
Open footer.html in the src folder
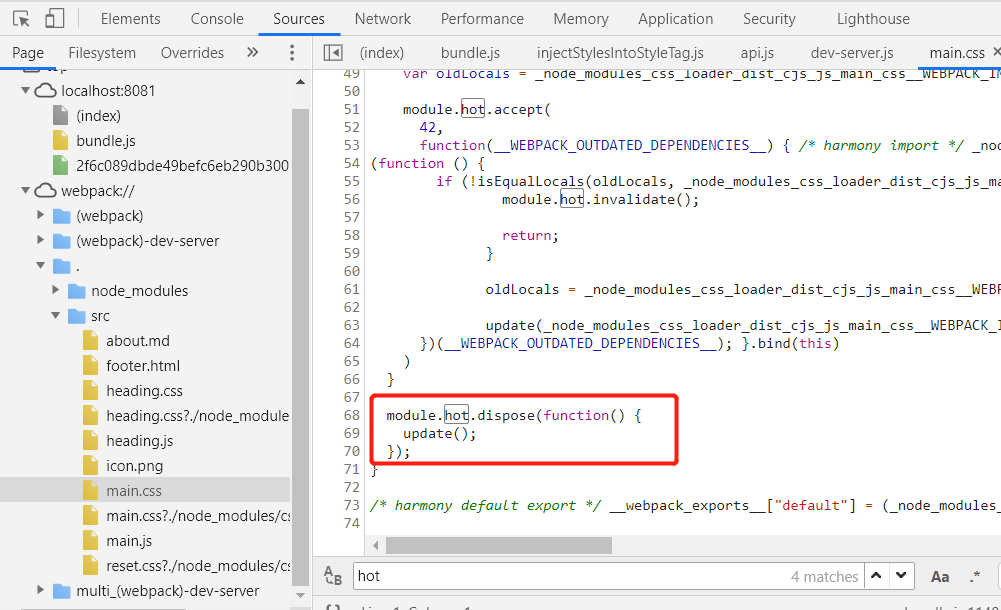point(143,366)
